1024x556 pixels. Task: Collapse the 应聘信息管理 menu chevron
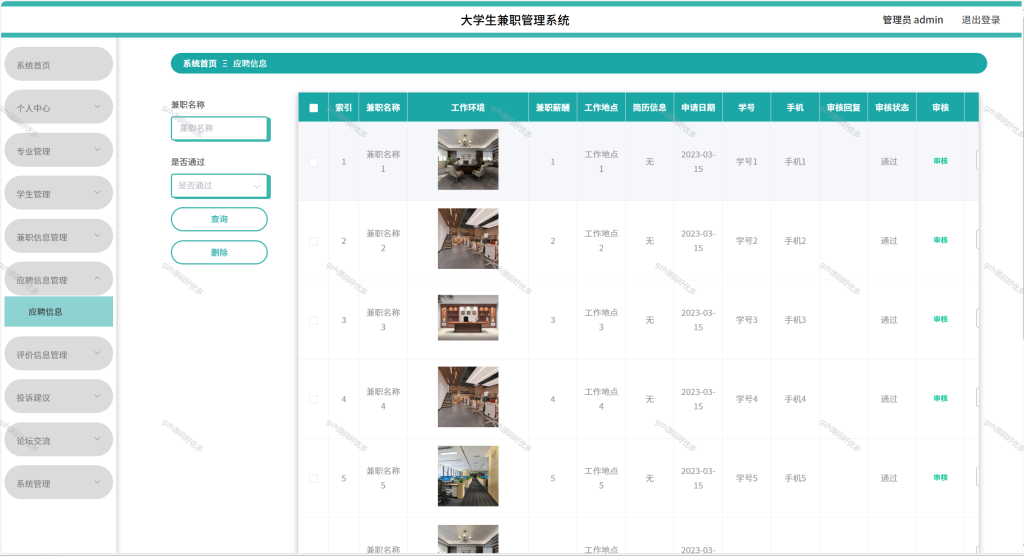[x=97, y=278]
